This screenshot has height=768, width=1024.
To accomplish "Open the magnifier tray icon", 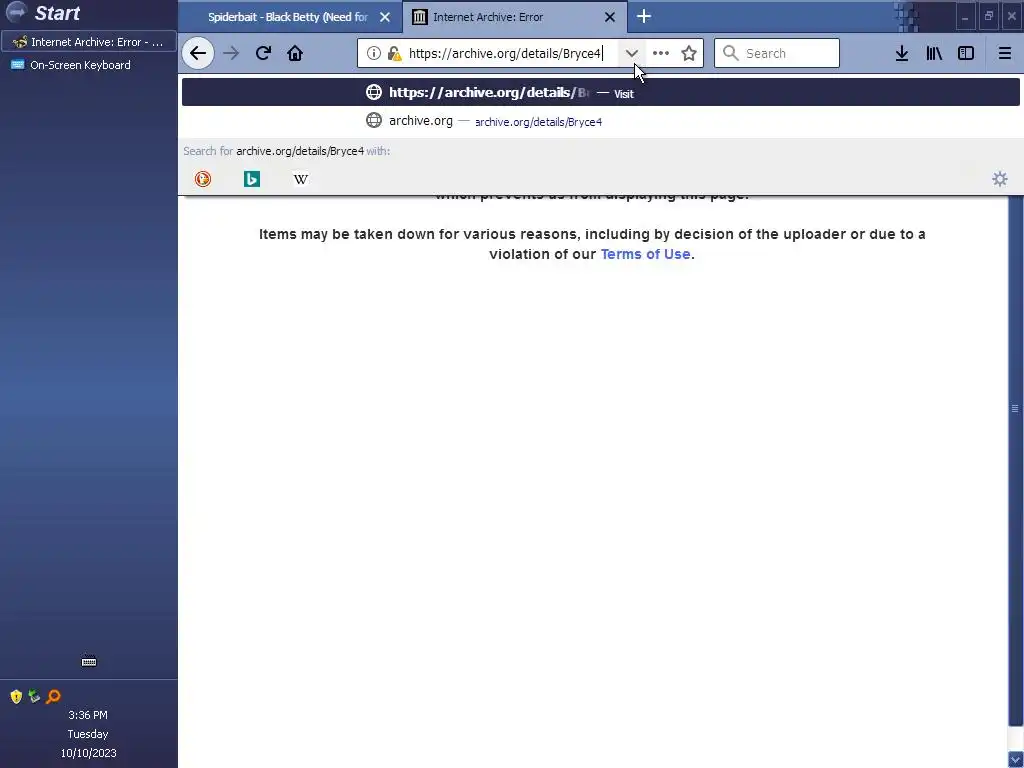I will click(54, 697).
